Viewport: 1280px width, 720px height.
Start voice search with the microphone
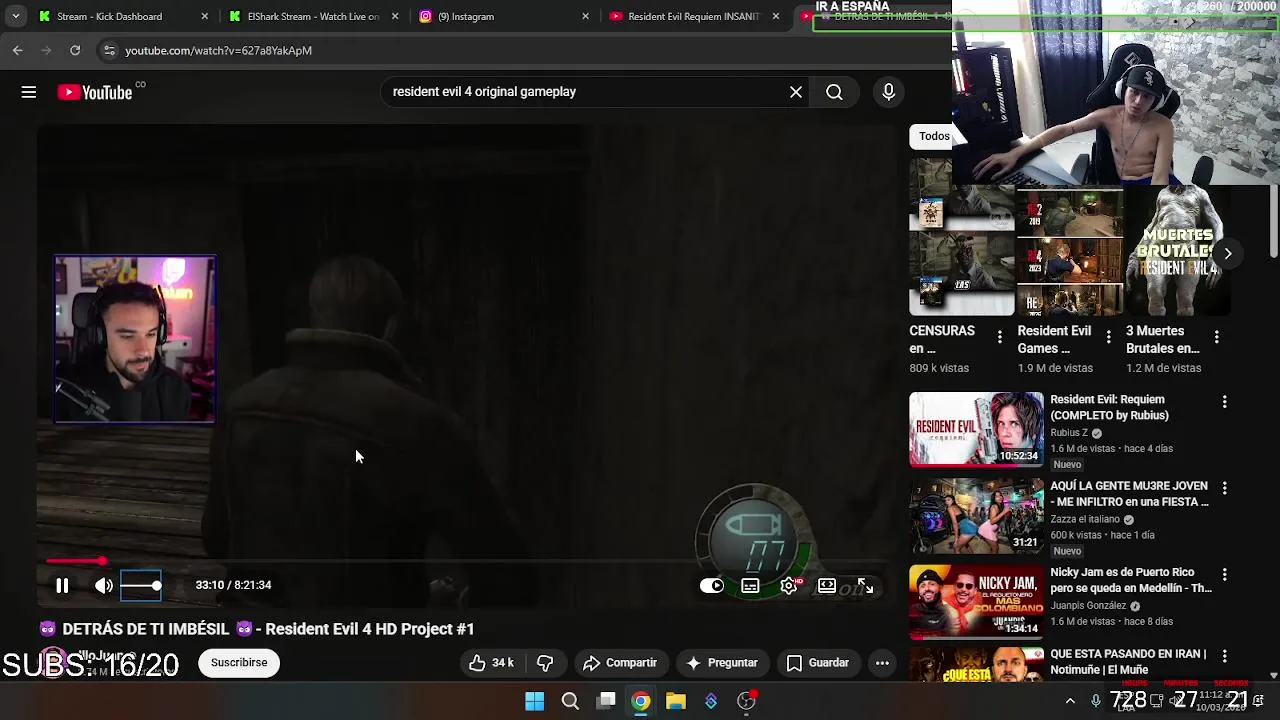(889, 92)
